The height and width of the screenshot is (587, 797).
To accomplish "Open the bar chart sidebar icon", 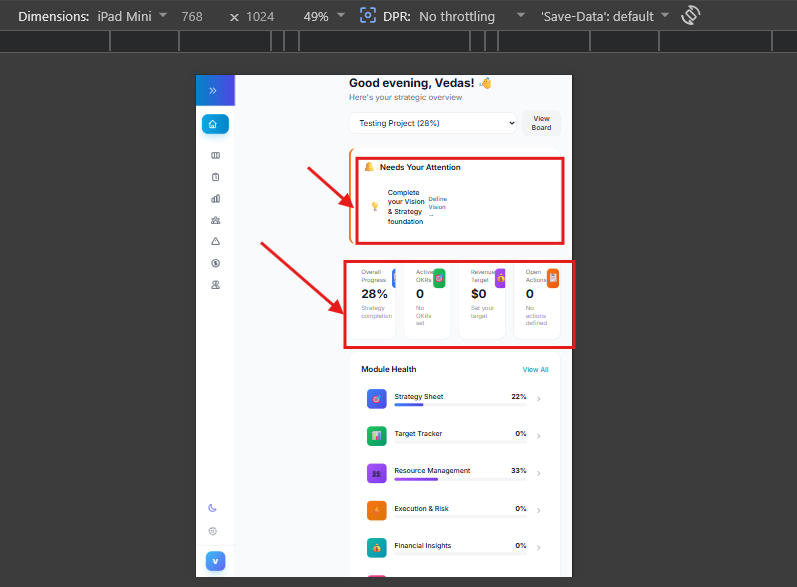I will 216,199.
